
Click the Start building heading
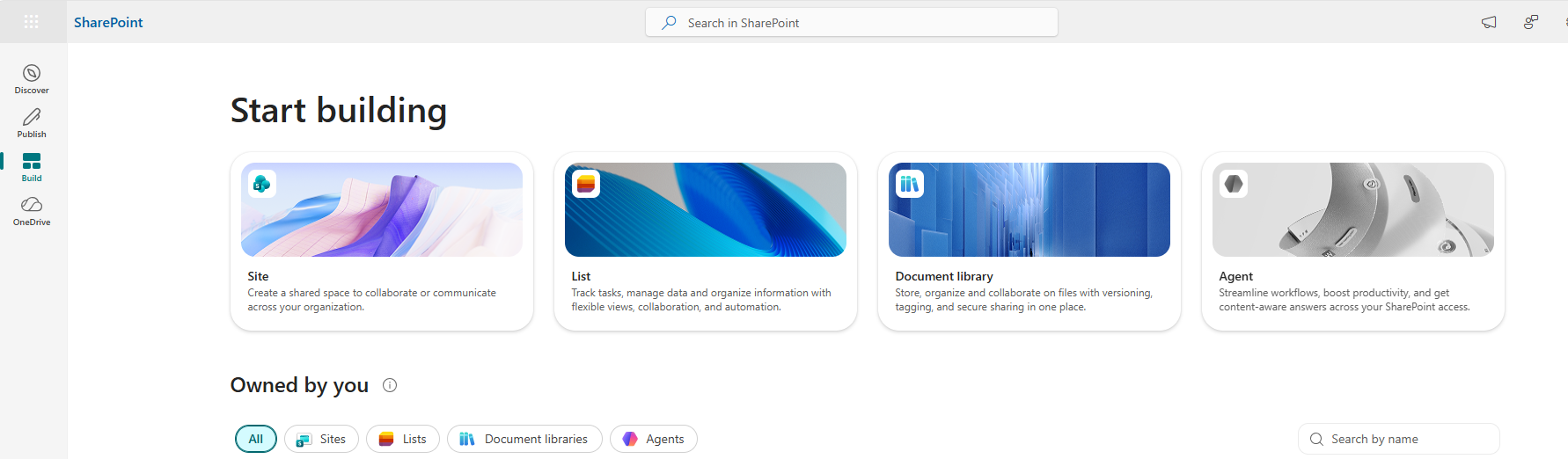pos(339,111)
